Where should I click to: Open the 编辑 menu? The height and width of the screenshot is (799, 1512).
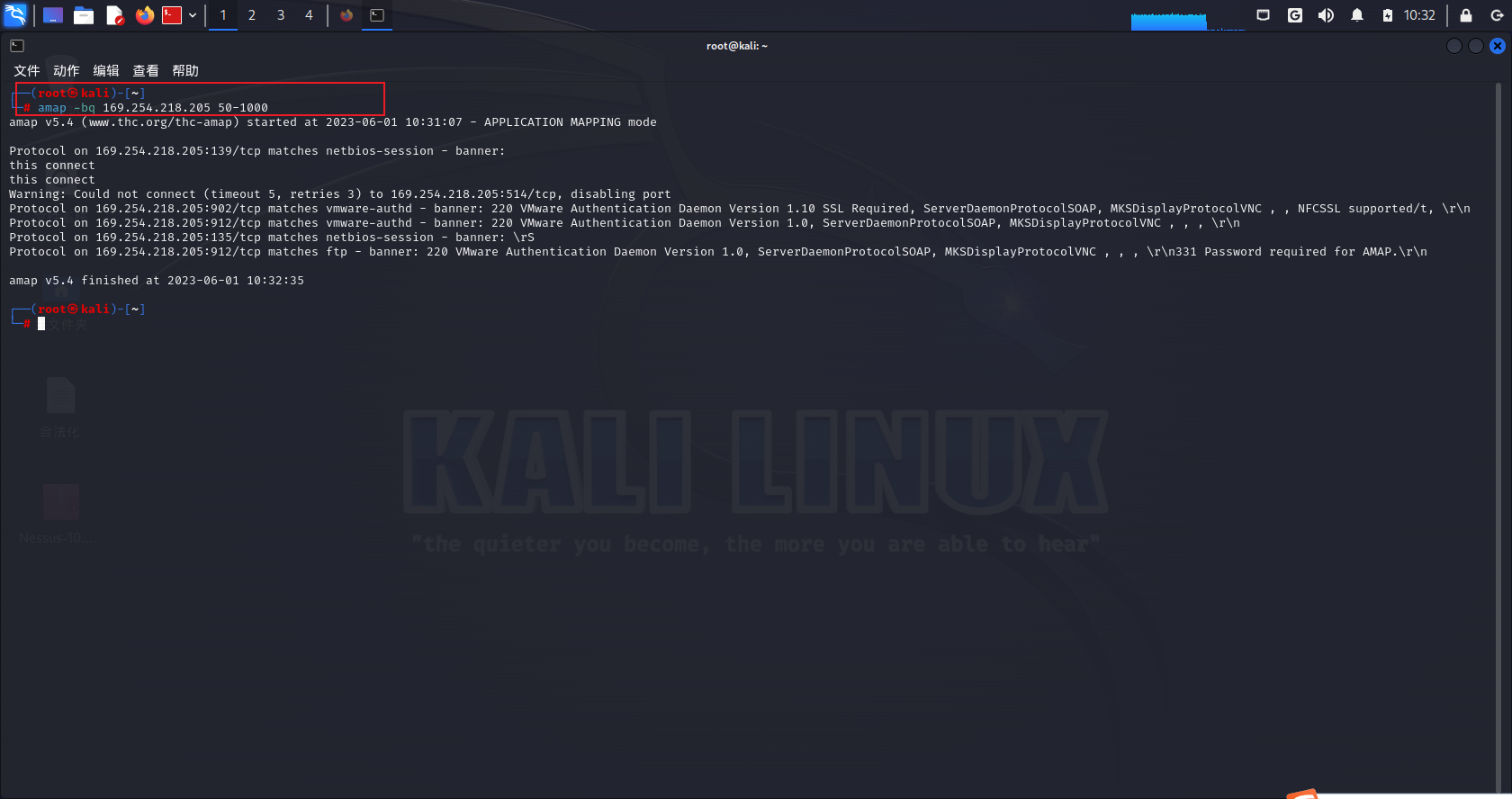(x=106, y=70)
